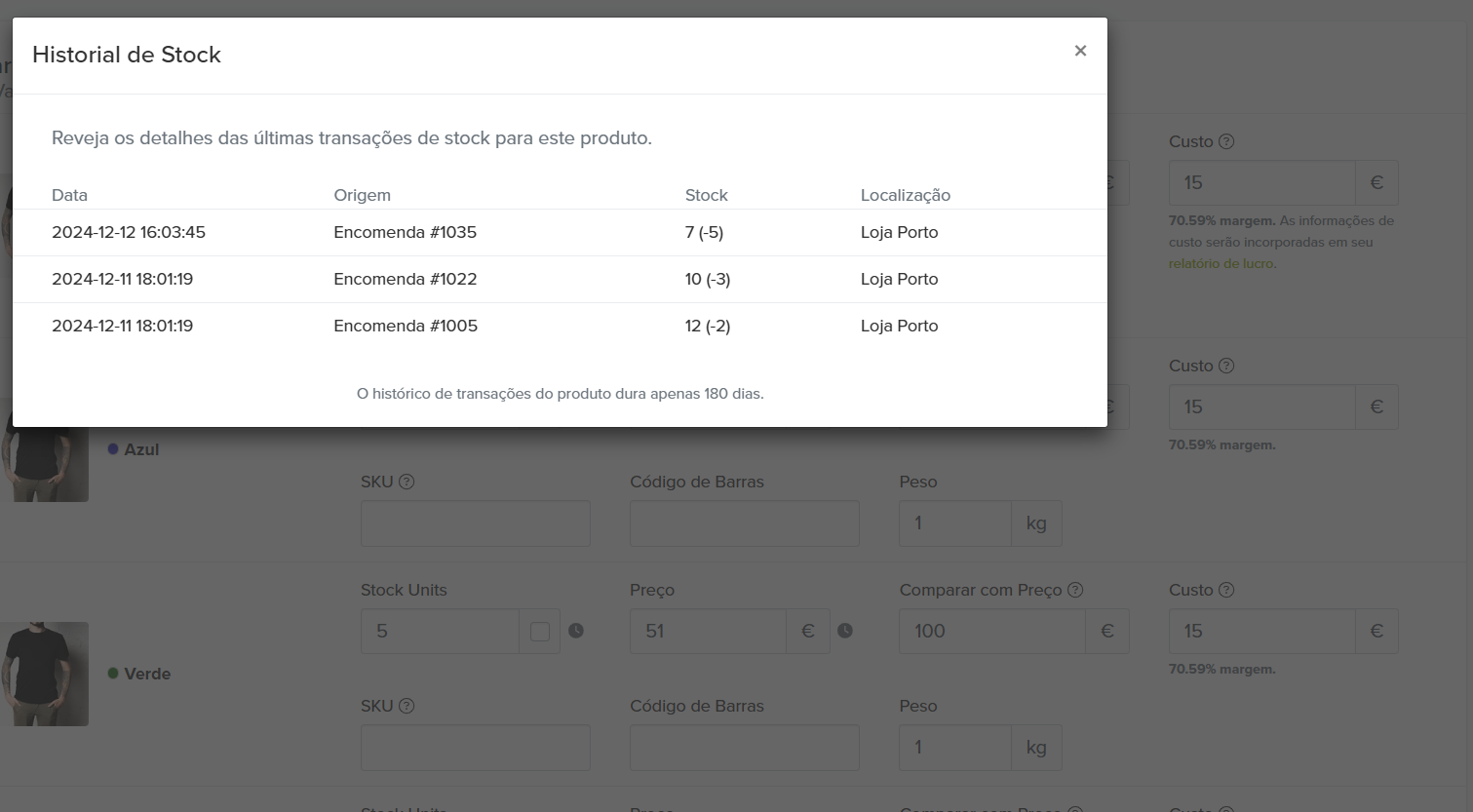Click topmost Custo help icon
Image resolution: width=1473 pixels, height=812 pixels.
pyautogui.click(x=1226, y=141)
